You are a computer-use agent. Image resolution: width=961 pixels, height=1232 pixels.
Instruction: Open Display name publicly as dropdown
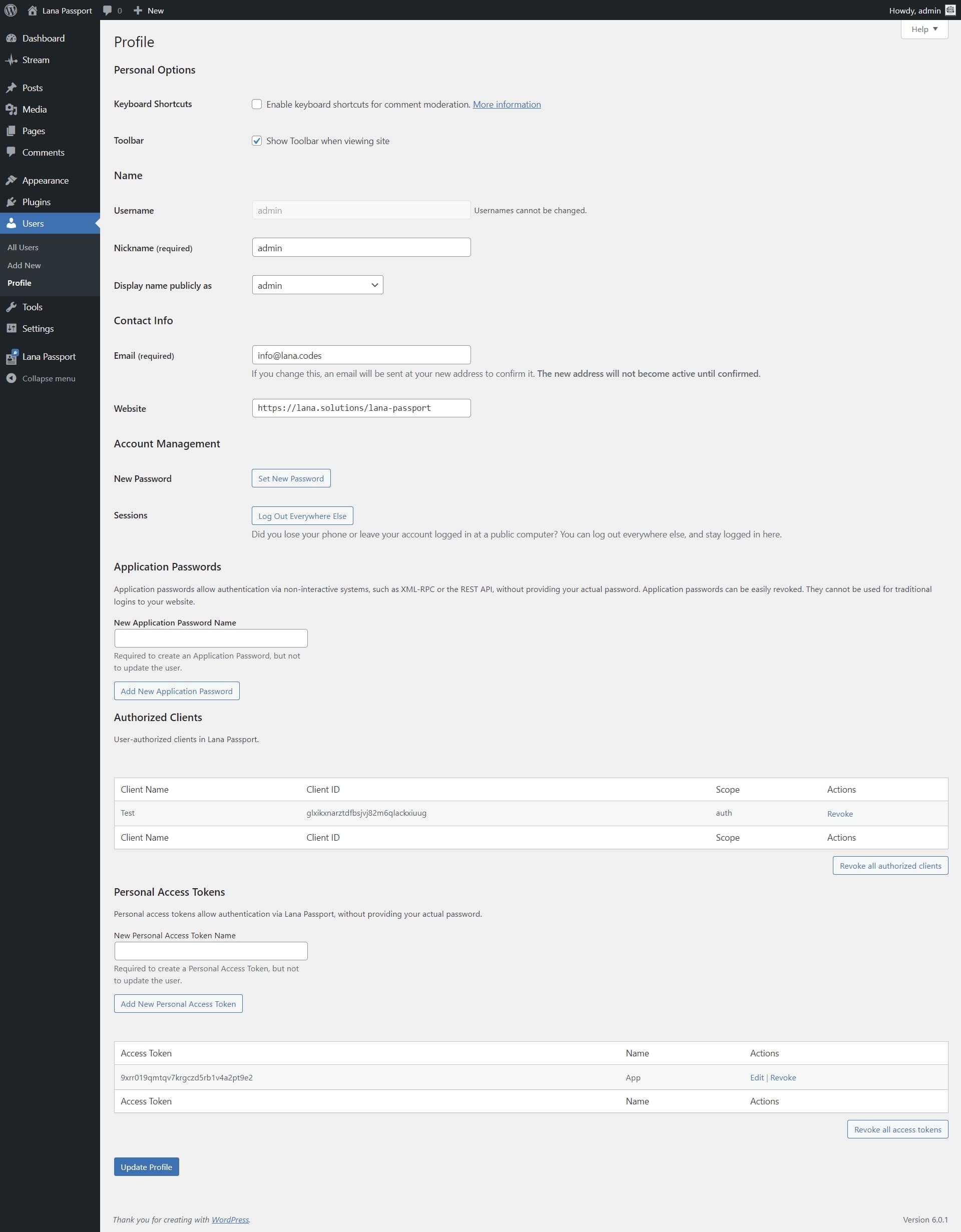pyautogui.click(x=317, y=285)
